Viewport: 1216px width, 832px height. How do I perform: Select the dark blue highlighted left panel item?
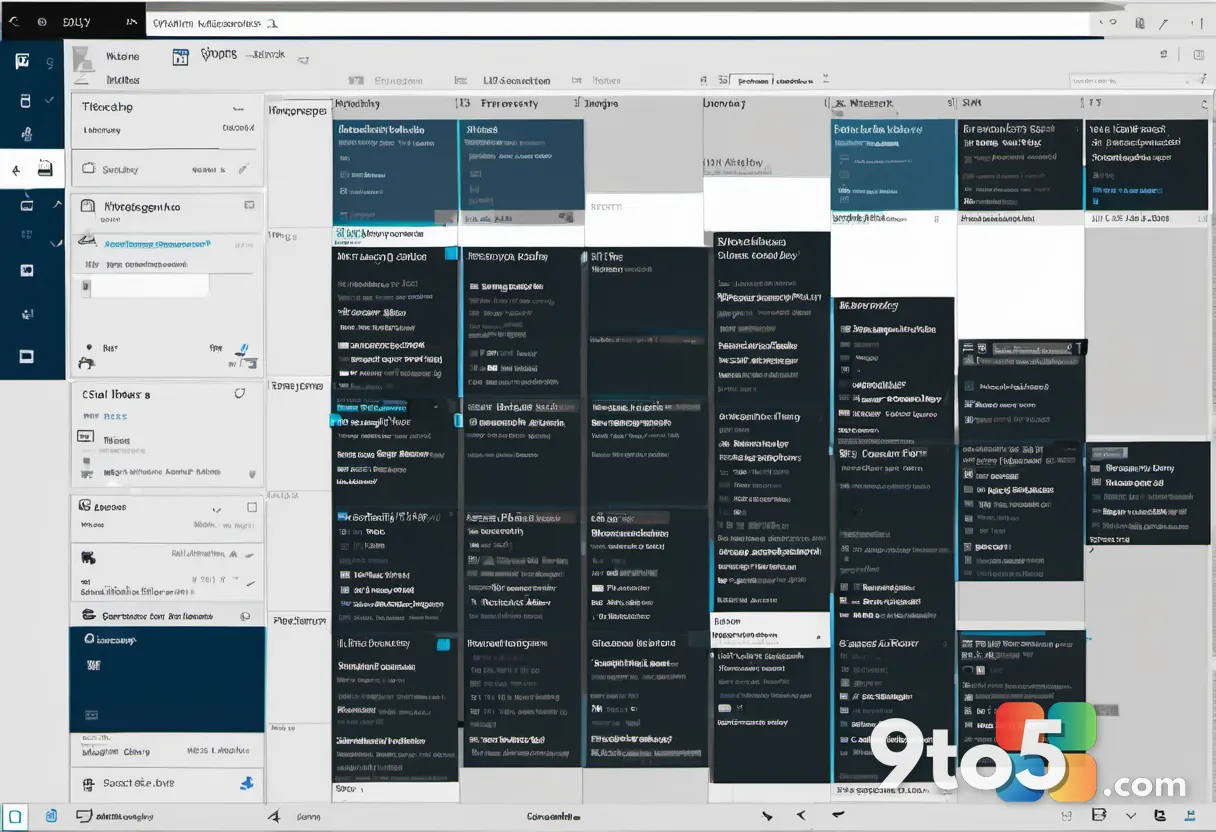[167, 679]
